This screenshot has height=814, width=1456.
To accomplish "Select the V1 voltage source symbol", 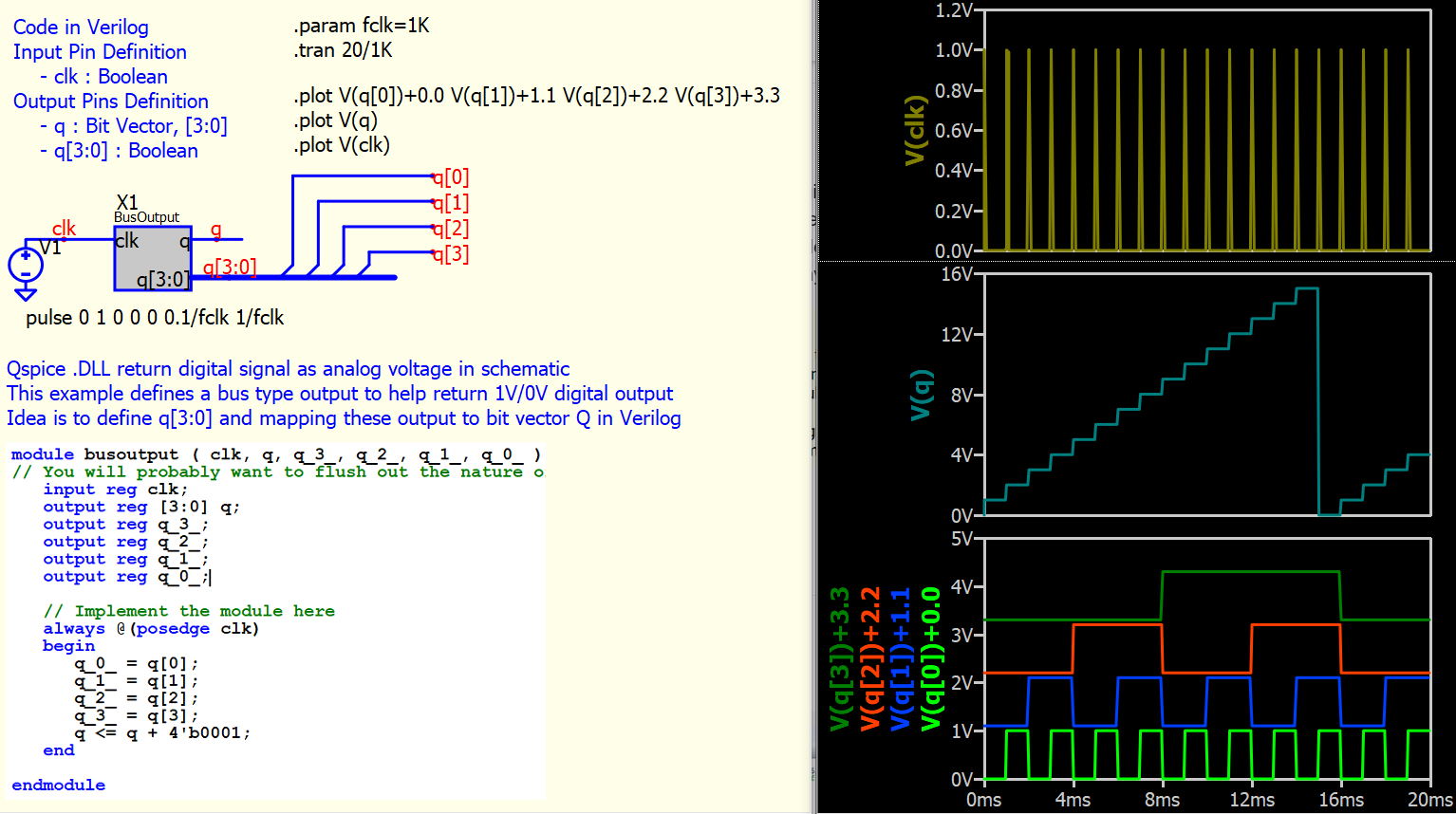I will coord(26,266).
